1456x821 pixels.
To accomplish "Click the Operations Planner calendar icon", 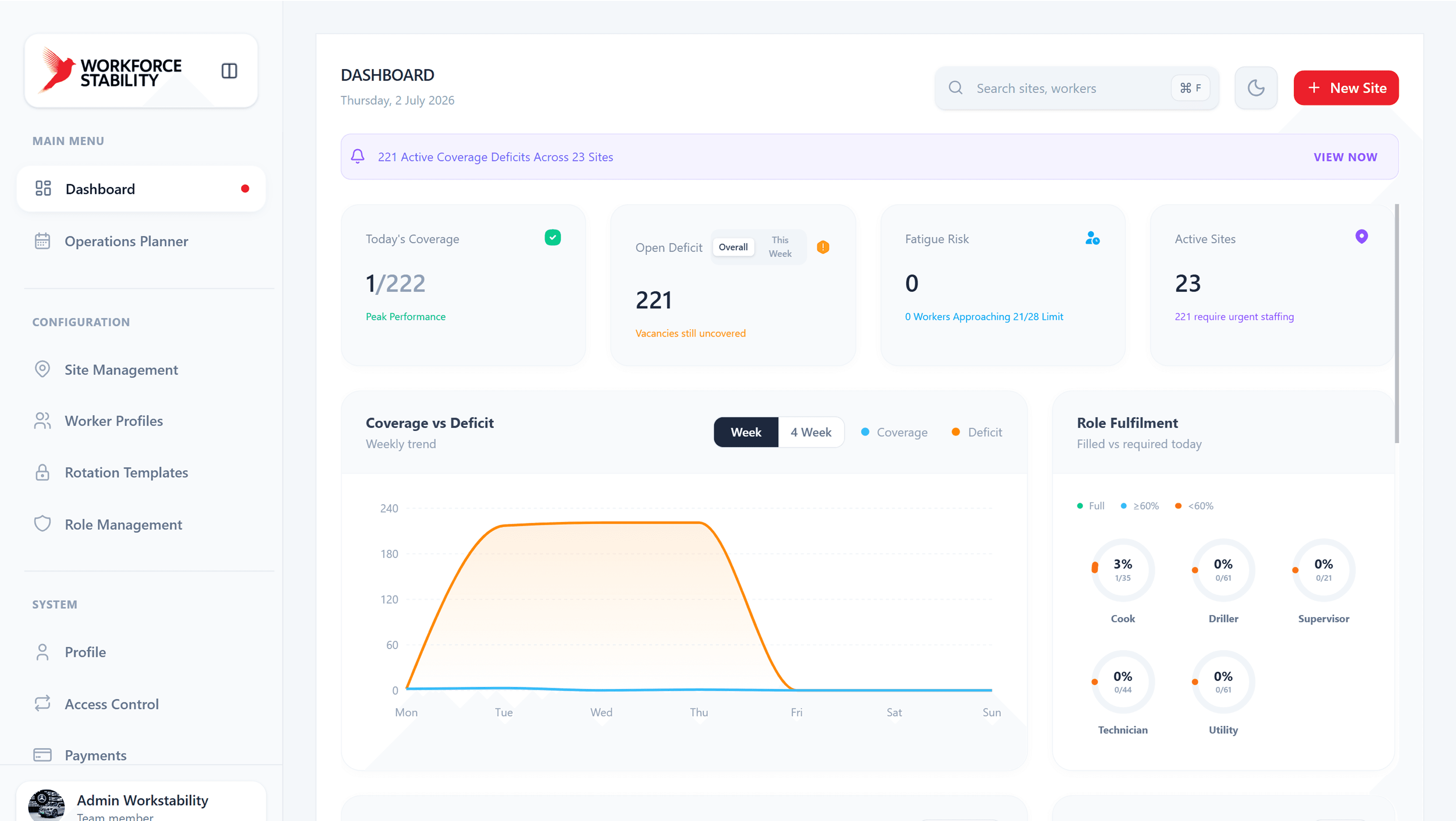I will pos(43,241).
